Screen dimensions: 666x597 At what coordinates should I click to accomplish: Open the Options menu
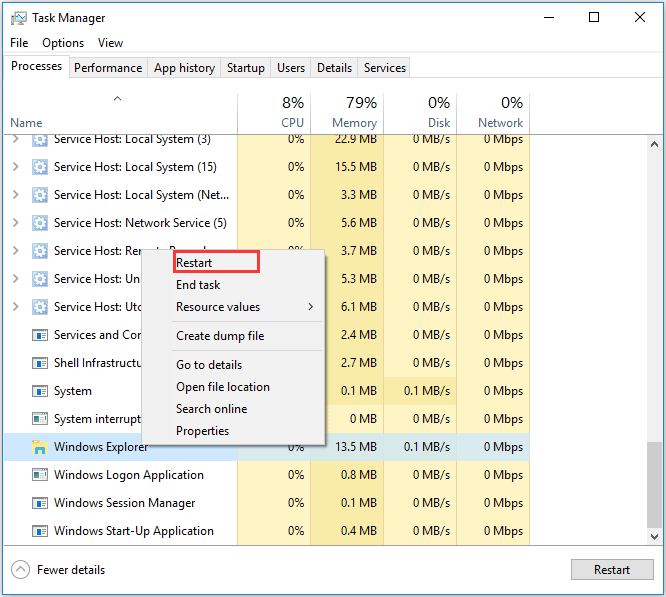(63, 43)
